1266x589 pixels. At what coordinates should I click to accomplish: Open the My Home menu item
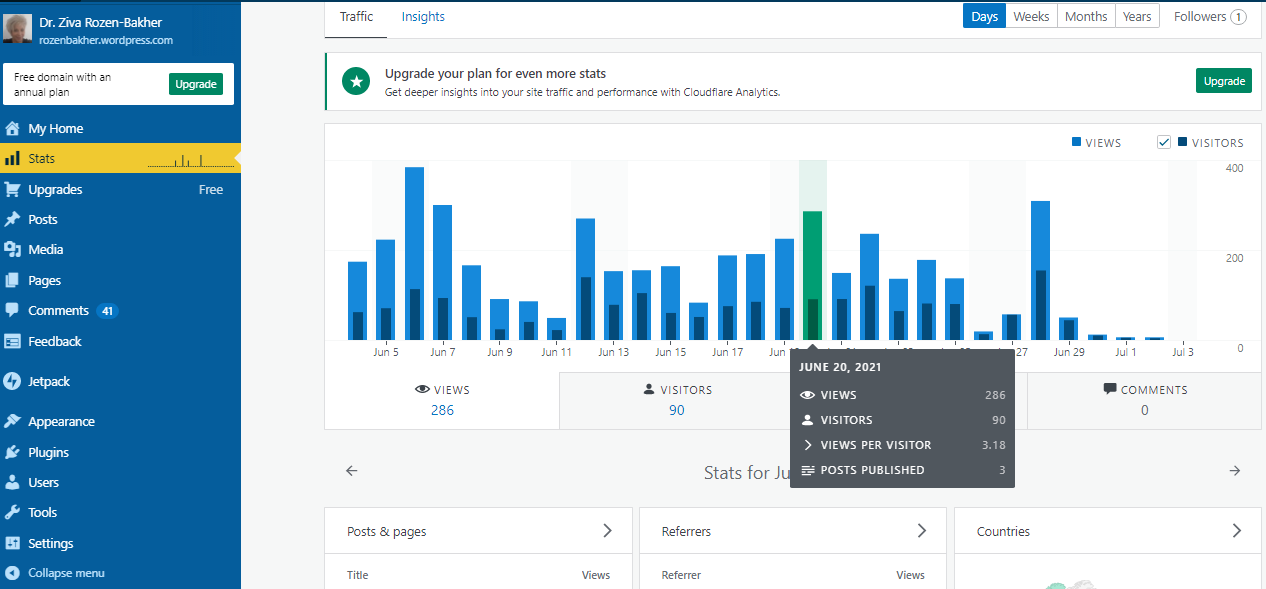pos(120,128)
